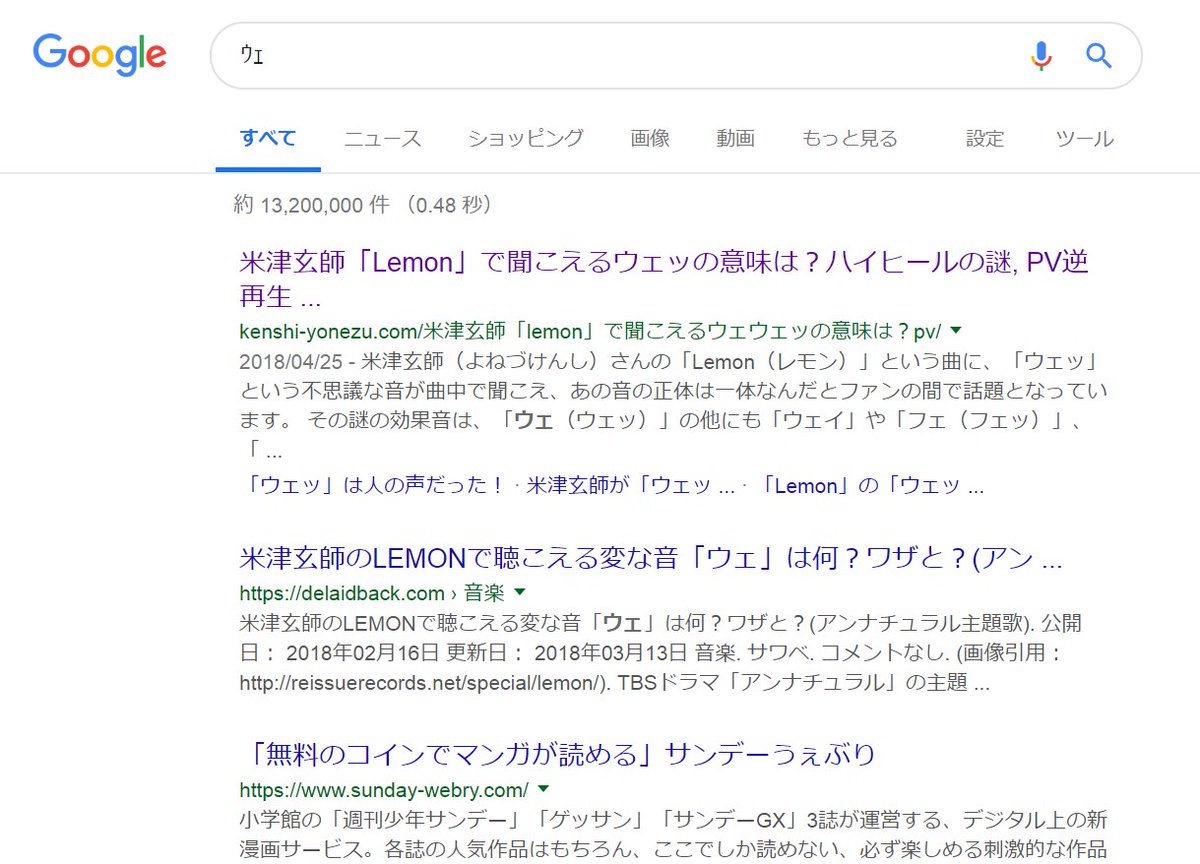Open result 米津玄師「Lemon」で聞こえるウェッの意味は
1200x864 pixels.
pyautogui.click(x=664, y=279)
